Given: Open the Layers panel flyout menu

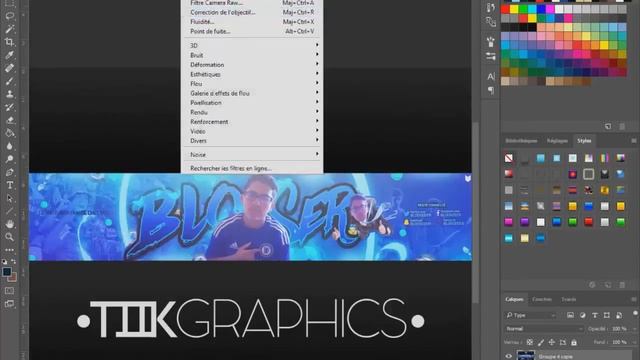Looking at the screenshot, I should click(634, 299).
